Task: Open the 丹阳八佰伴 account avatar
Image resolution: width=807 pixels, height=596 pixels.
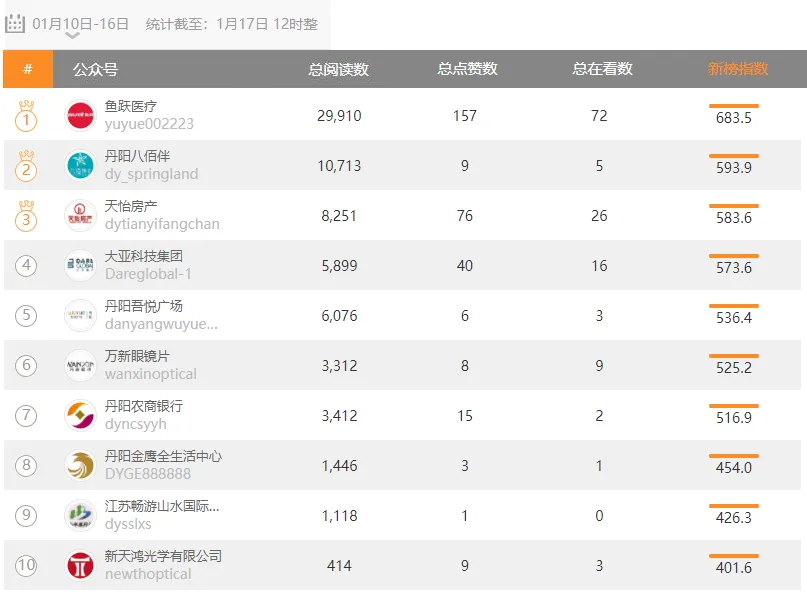Action: click(80, 165)
